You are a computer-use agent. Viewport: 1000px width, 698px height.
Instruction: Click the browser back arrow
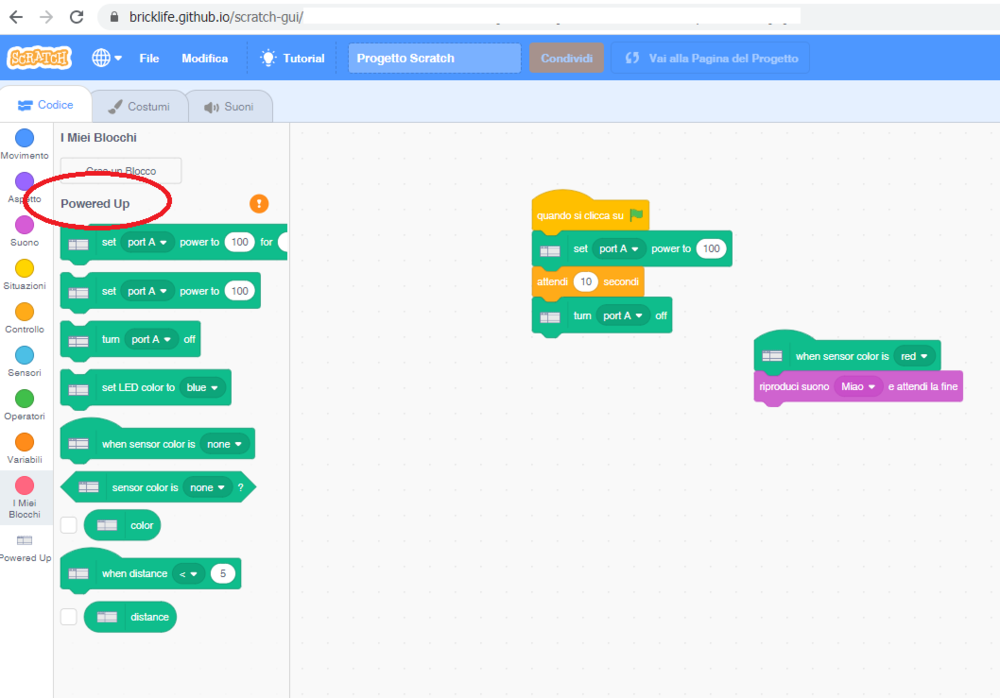[x=16, y=17]
